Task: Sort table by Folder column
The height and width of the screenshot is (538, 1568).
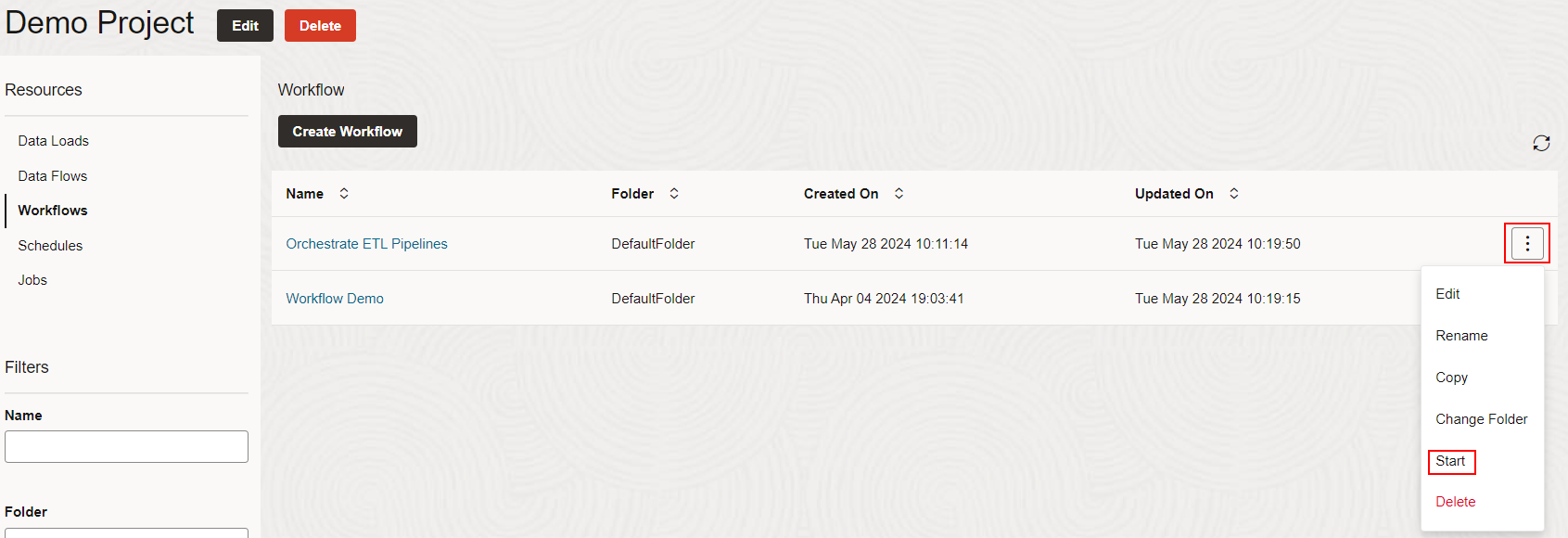Action: 674,194
